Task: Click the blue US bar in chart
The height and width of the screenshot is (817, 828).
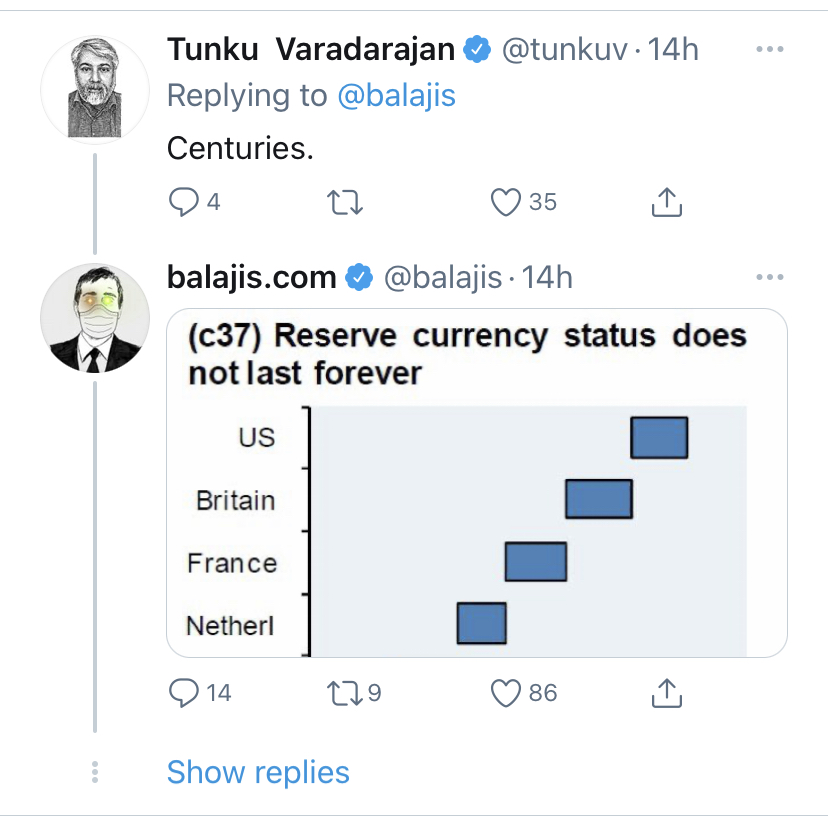Action: pyautogui.click(x=659, y=438)
